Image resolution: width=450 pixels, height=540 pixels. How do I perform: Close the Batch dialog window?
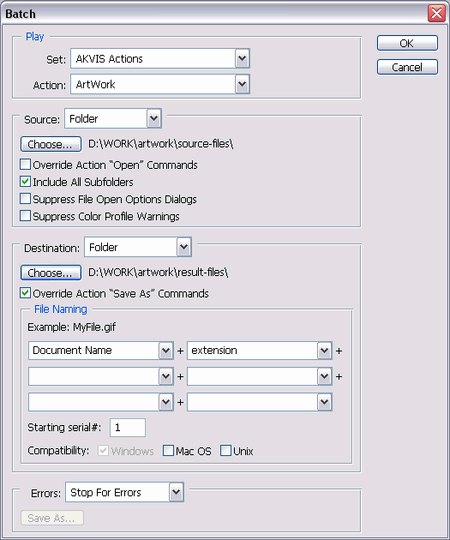436,13
